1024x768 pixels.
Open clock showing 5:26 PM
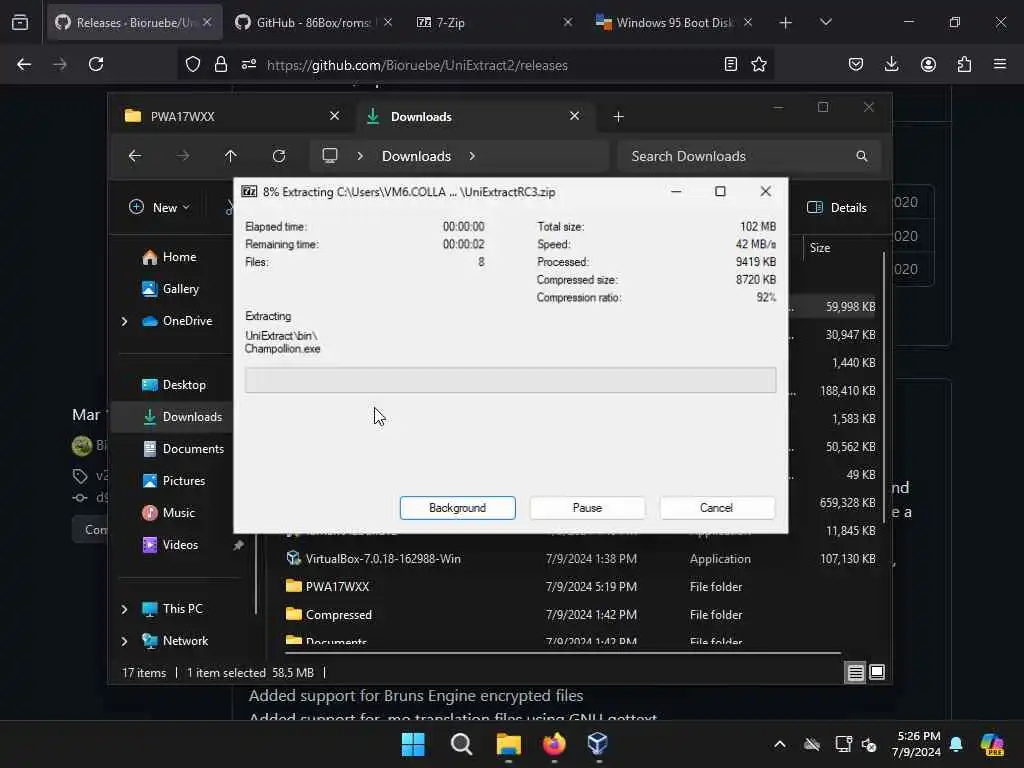click(x=918, y=744)
